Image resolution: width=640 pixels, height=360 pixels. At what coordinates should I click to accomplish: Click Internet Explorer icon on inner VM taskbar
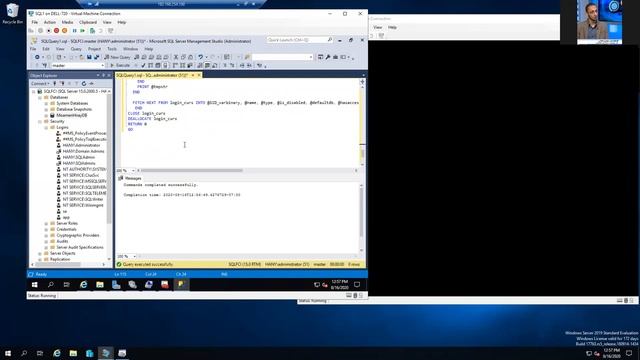pos(84,284)
